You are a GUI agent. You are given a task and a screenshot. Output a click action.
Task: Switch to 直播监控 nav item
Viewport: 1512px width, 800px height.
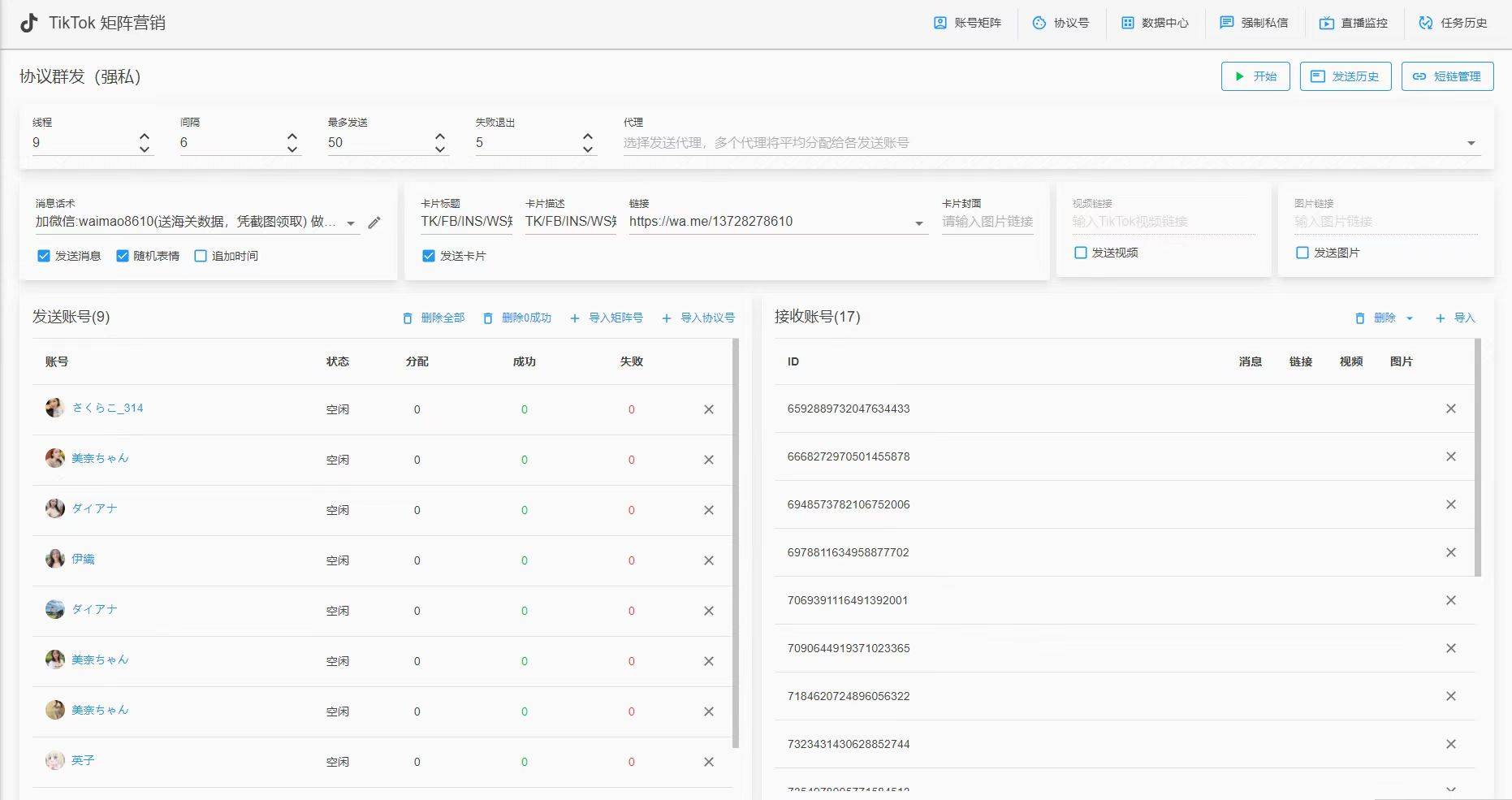1354,23
